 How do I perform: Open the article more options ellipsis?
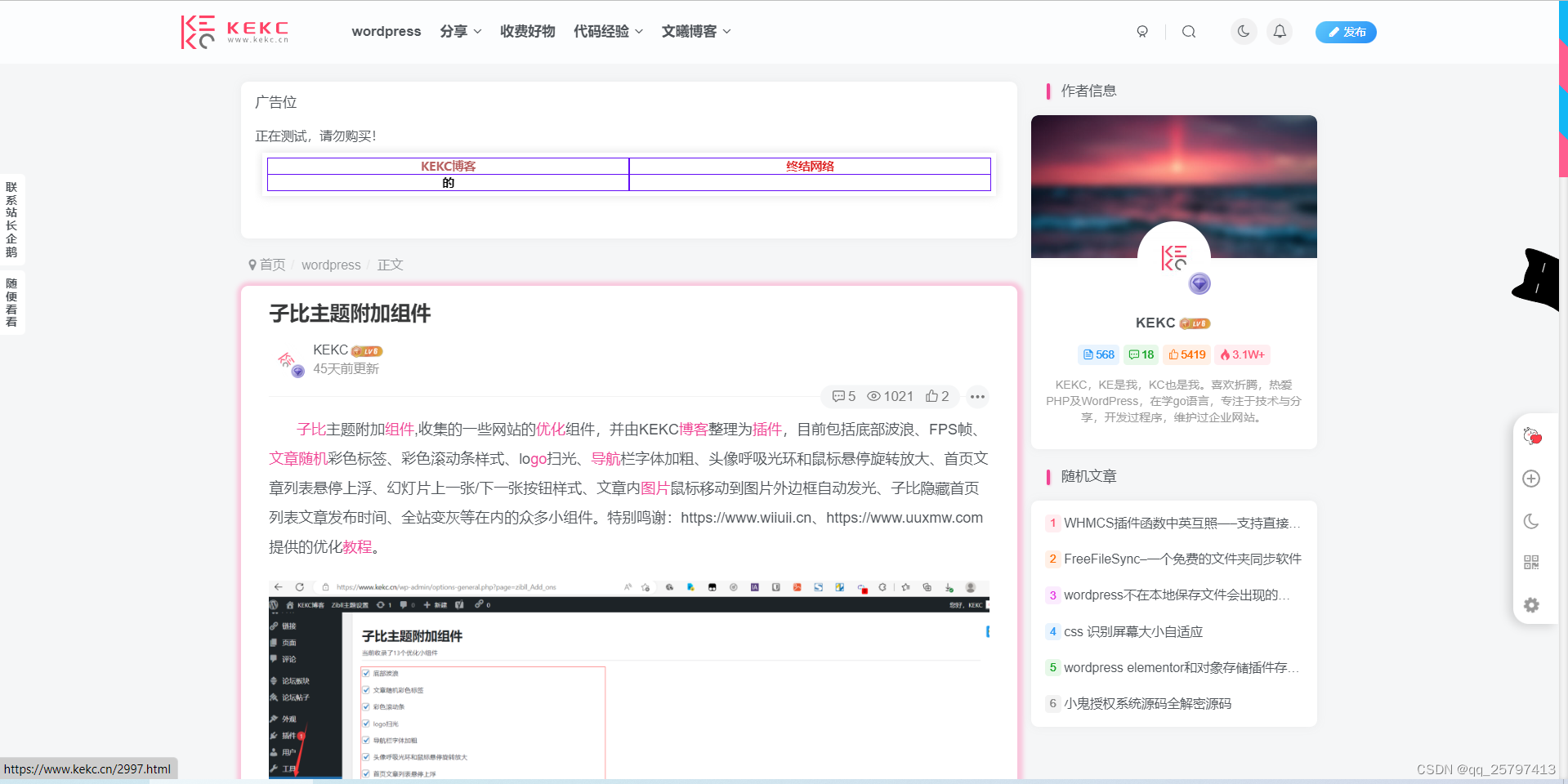point(977,397)
